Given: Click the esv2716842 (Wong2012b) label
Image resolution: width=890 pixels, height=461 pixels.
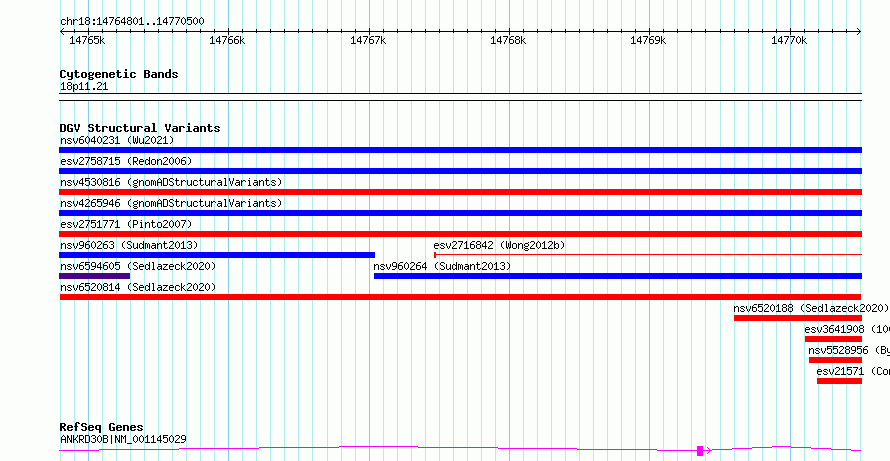Looking at the screenshot, I should [x=499, y=245].
